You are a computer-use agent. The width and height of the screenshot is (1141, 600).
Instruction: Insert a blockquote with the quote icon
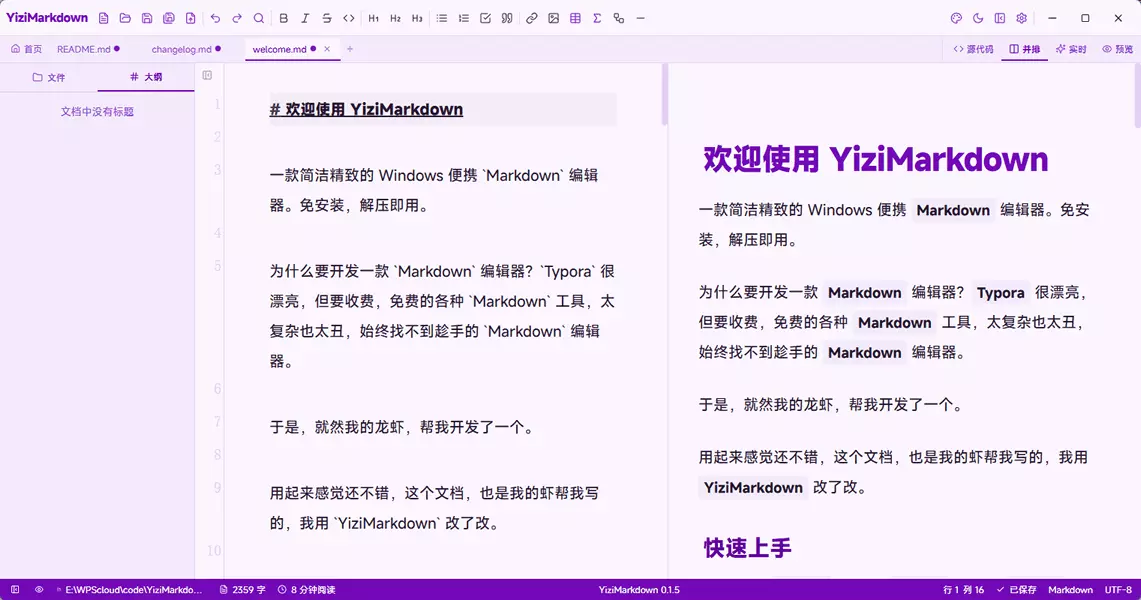pos(507,18)
